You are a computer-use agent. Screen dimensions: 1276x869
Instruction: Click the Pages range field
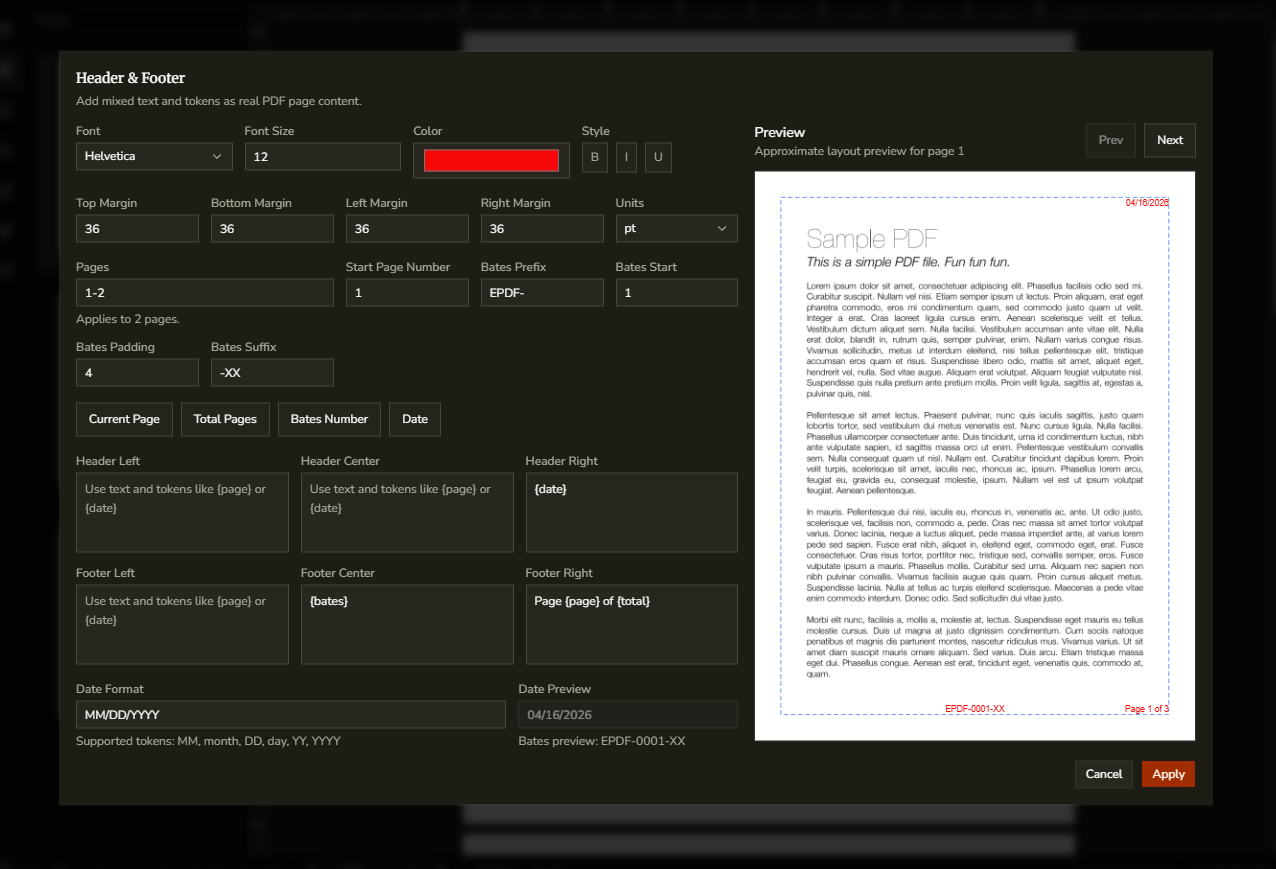click(x=204, y=292)
